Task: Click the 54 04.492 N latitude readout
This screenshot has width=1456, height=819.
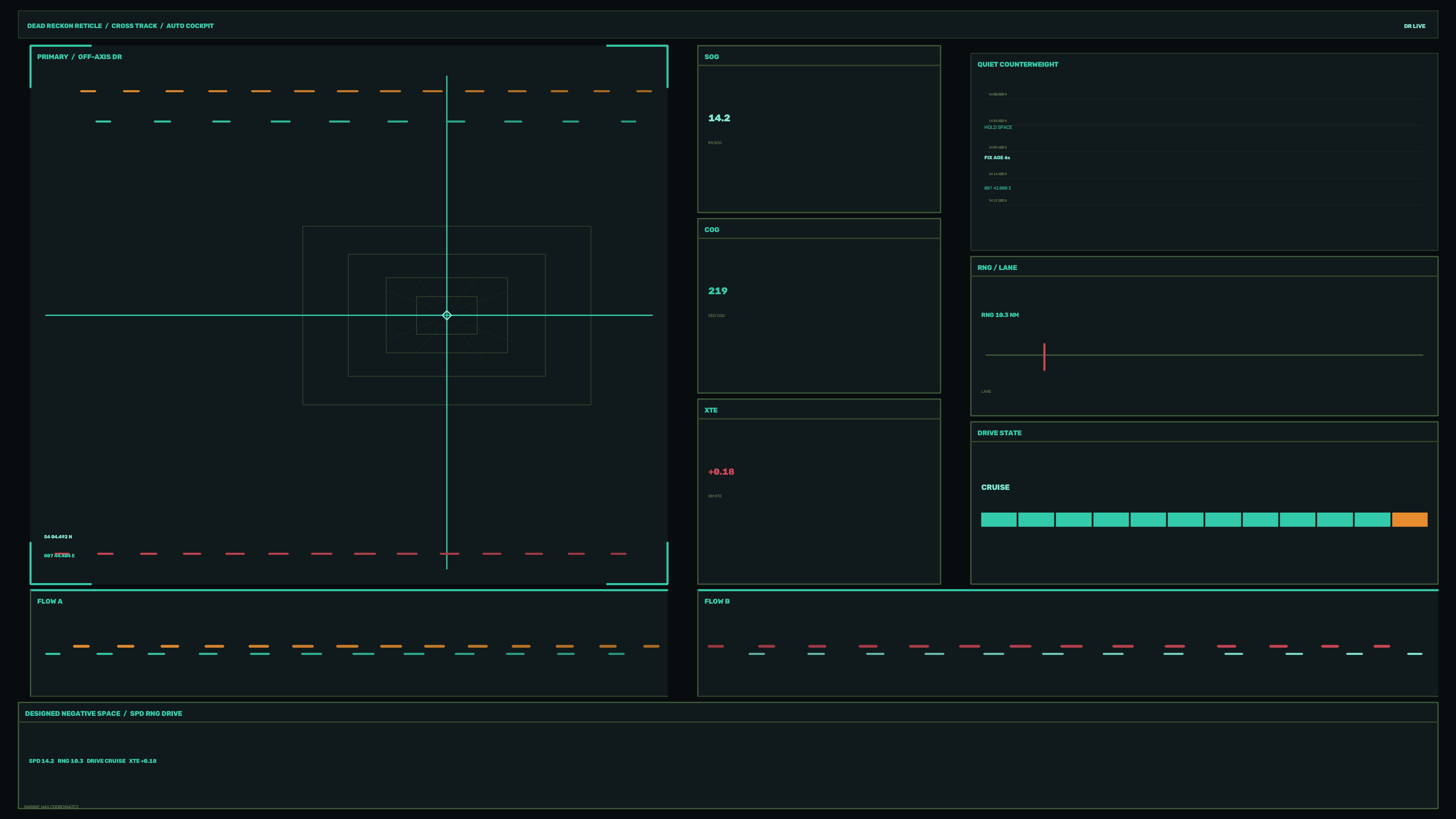Action: 58,537
